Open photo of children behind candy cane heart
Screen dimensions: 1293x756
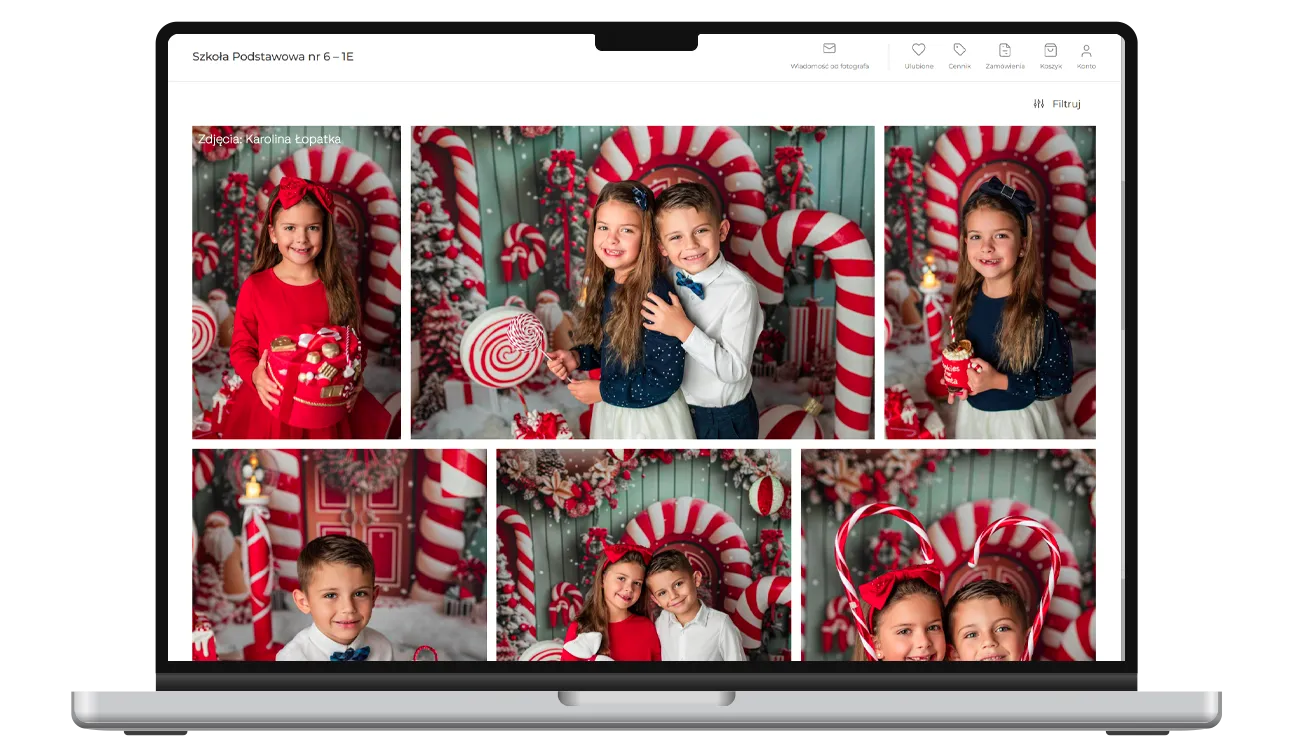pos(948,554)
